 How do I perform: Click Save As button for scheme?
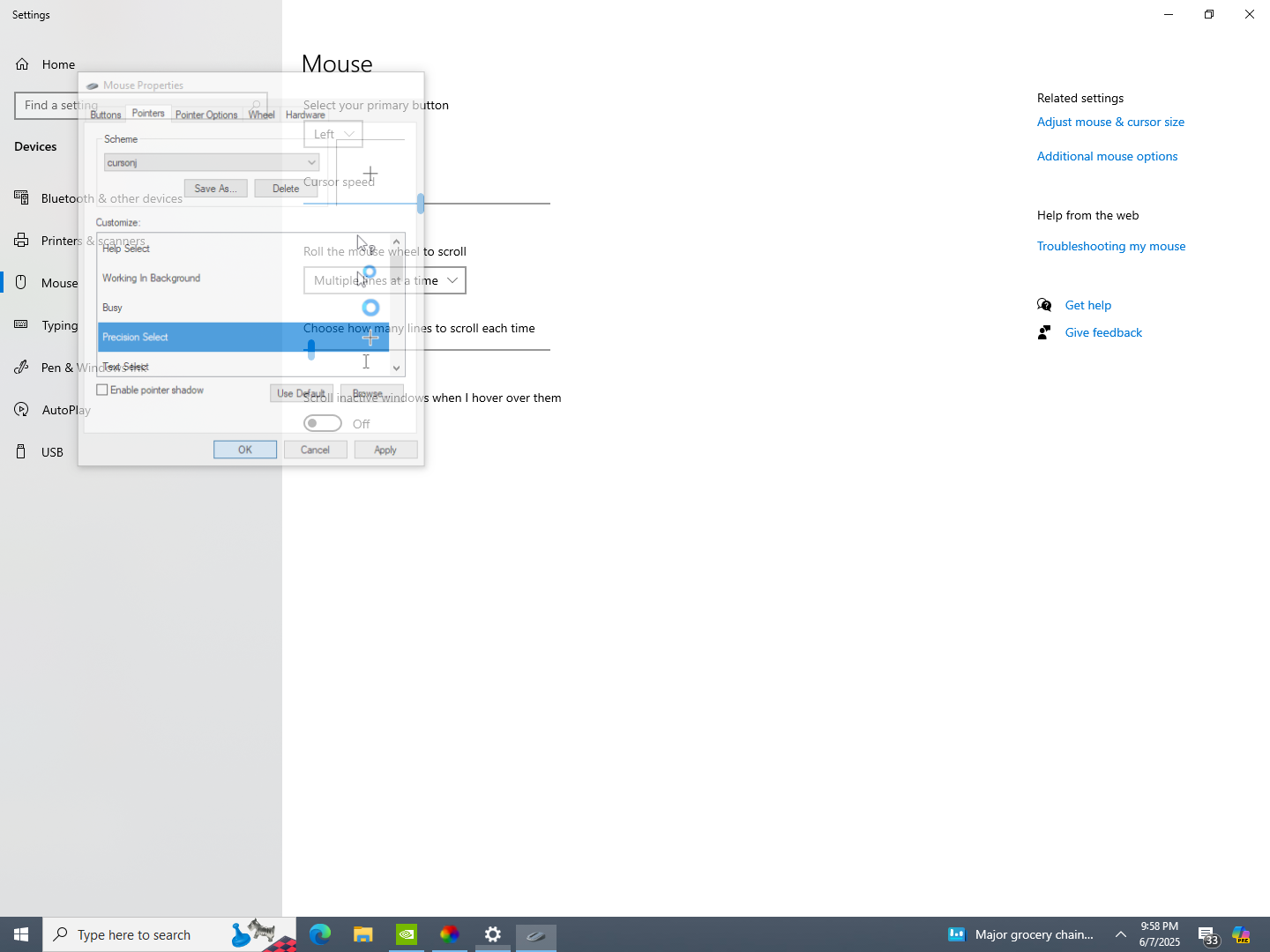[x=216, y=189]
